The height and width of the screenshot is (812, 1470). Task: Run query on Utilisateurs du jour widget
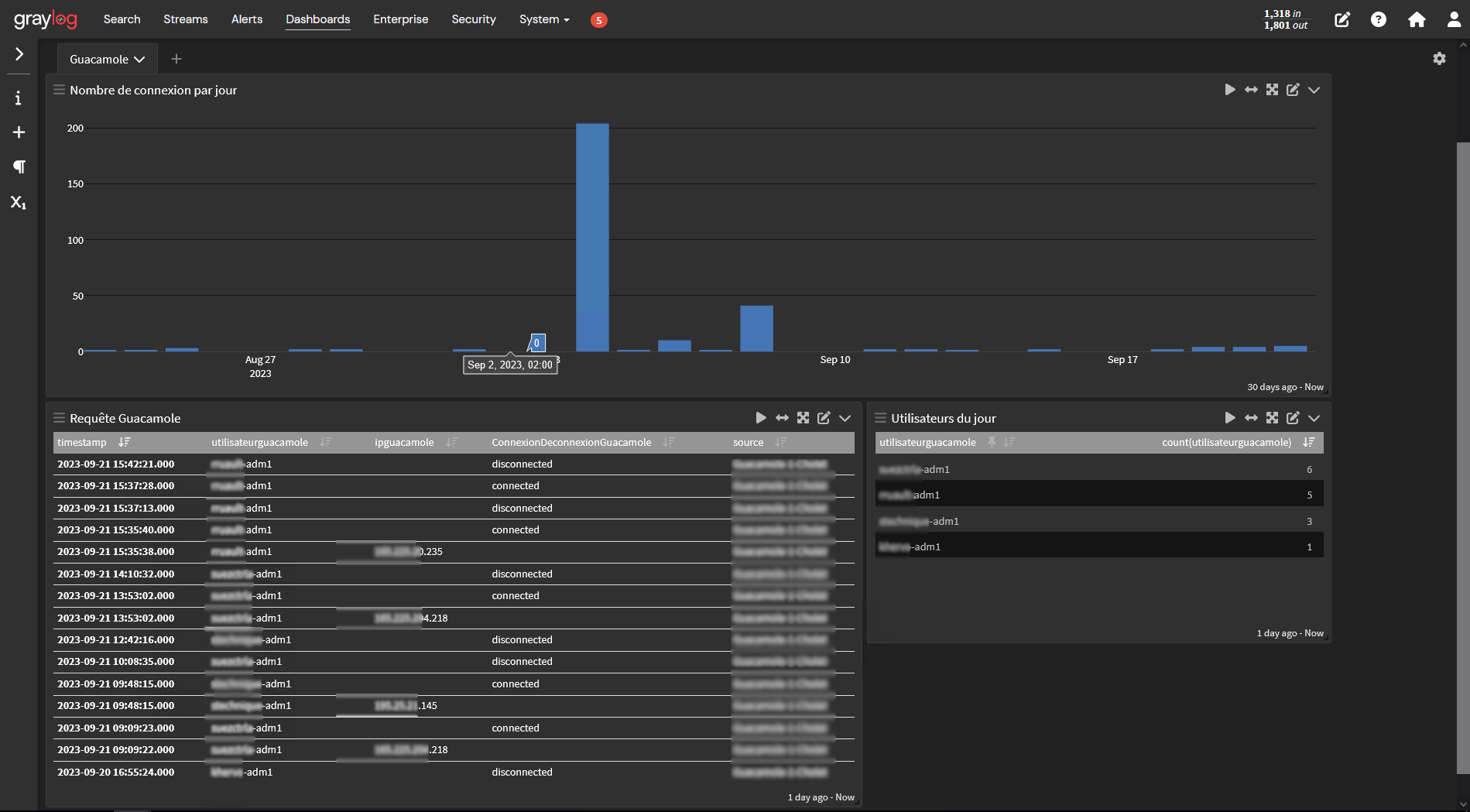pyautogui.click(x=1230, y=418)
